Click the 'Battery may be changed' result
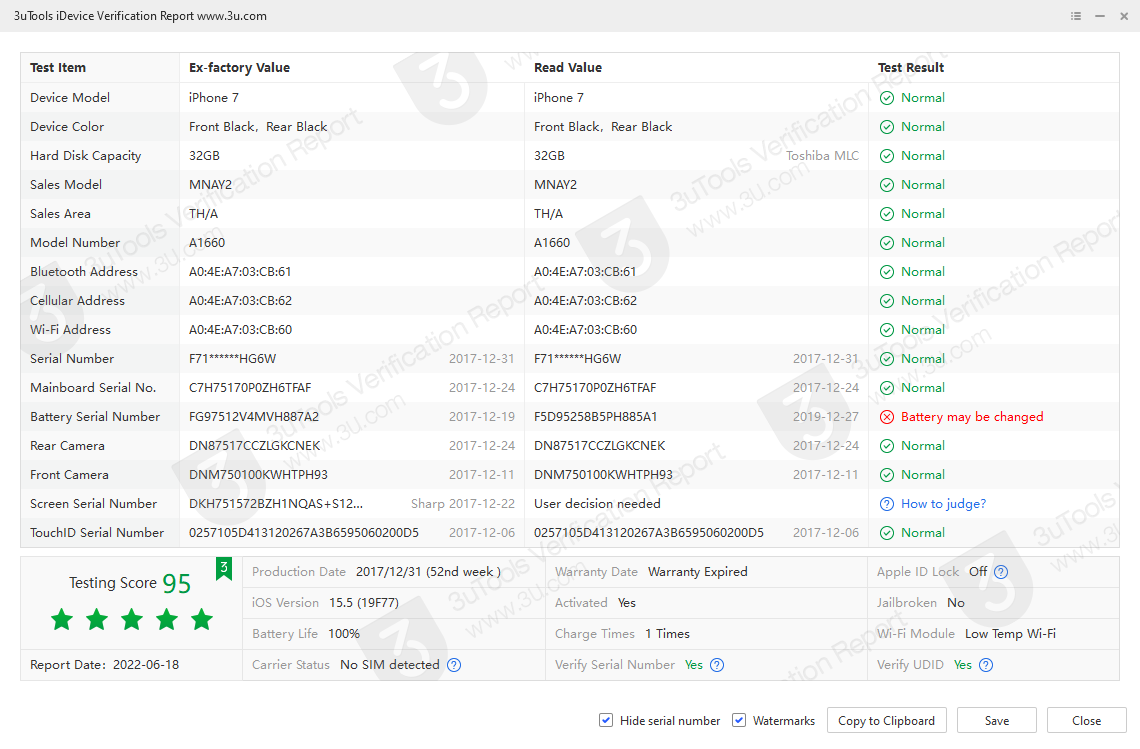Image resolution: width=1140 pixels, height=749 pixels. point(972,417)
